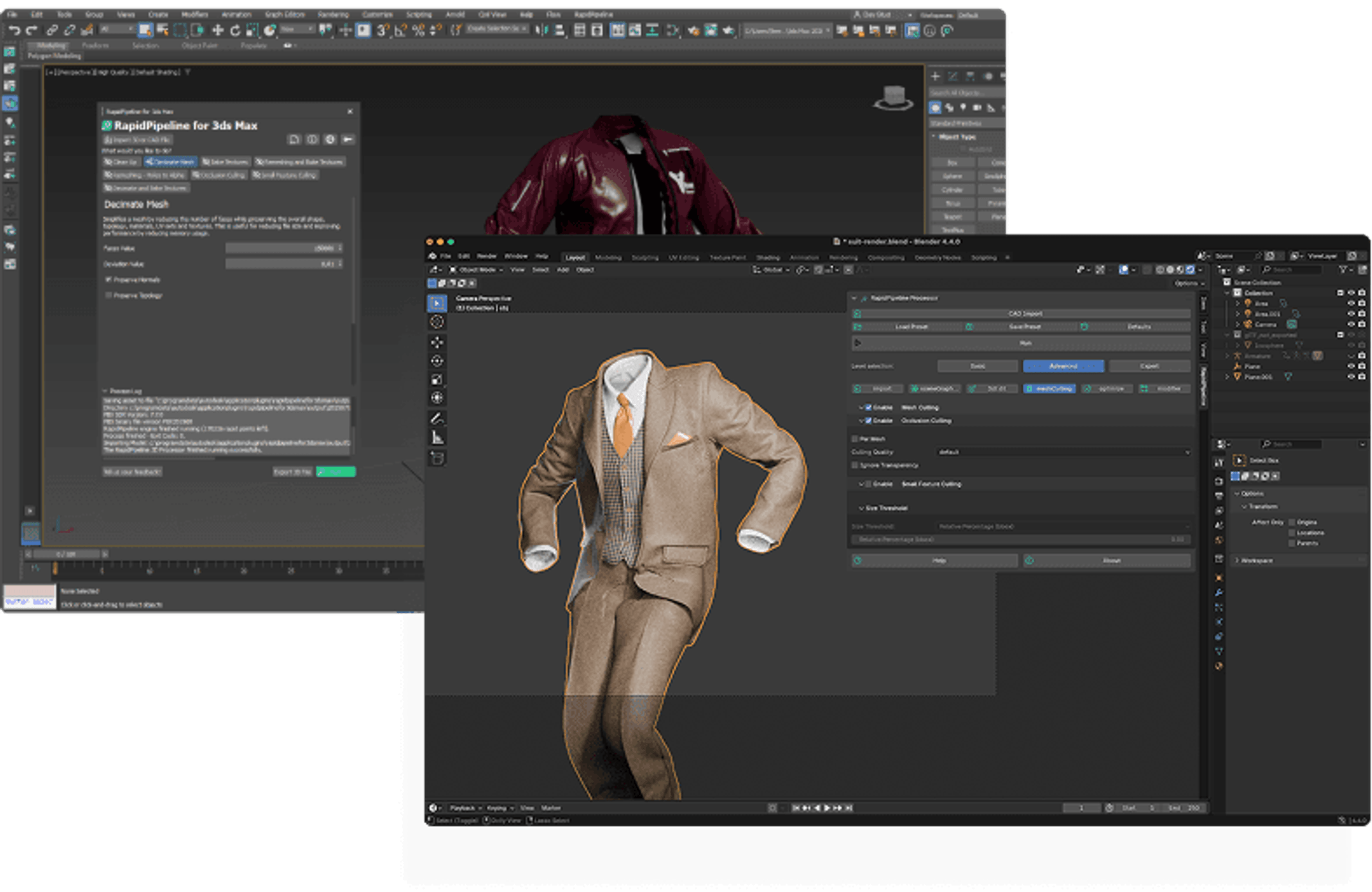
Task: Click the Target Value spinner field
Action: [x=283, y=248]
